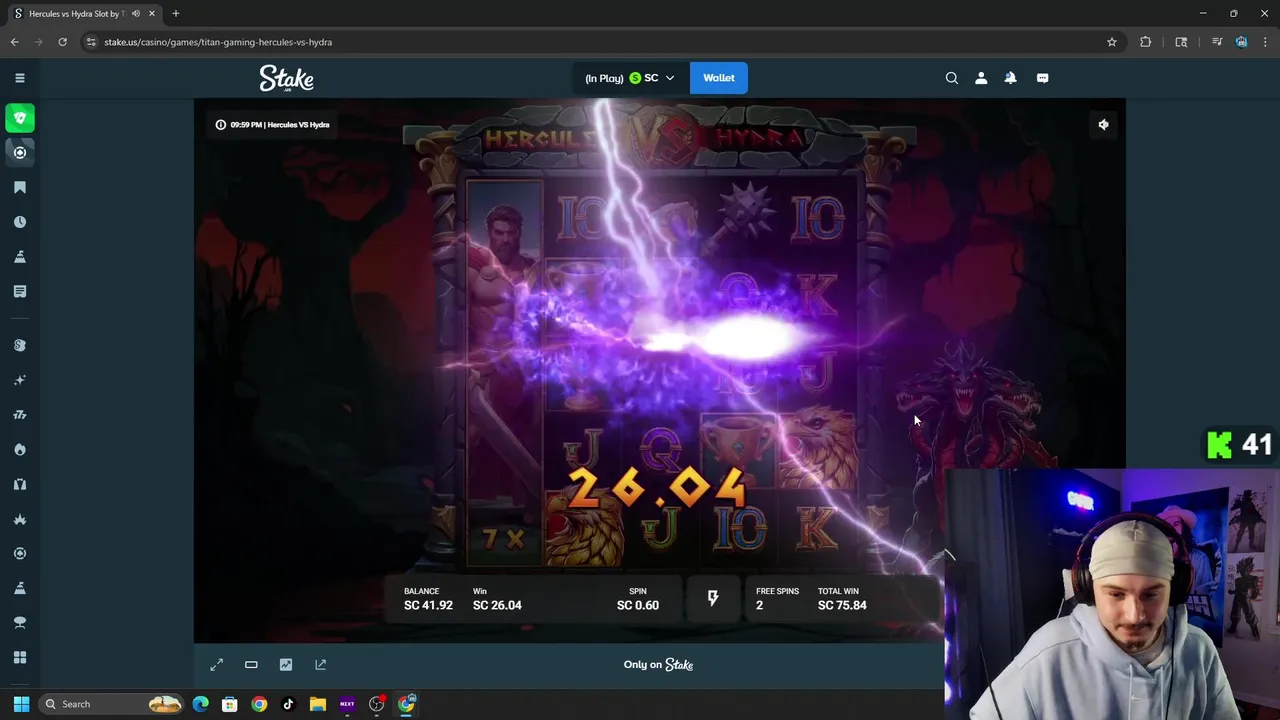
Task: Open Microsoft Store from taskbar
Action: click(229, 704)
